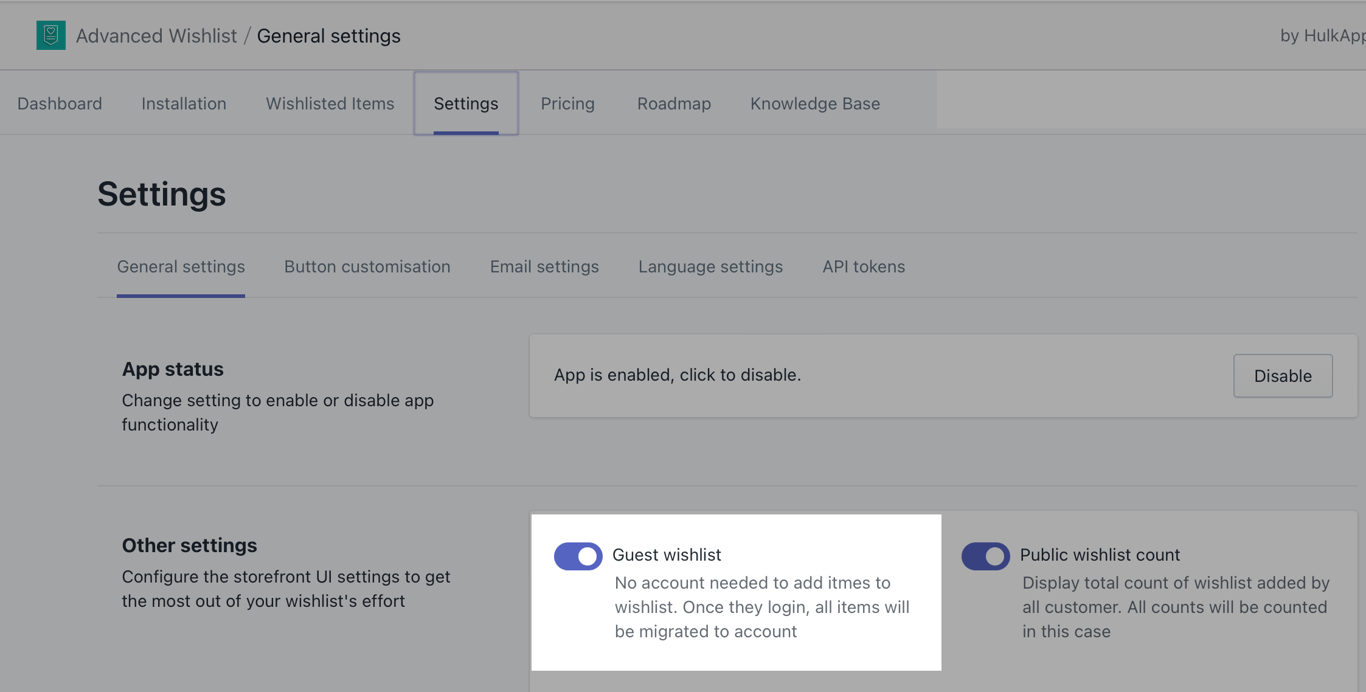
Task: Click the Guest wishlist label text
Action: coord(667,555)
